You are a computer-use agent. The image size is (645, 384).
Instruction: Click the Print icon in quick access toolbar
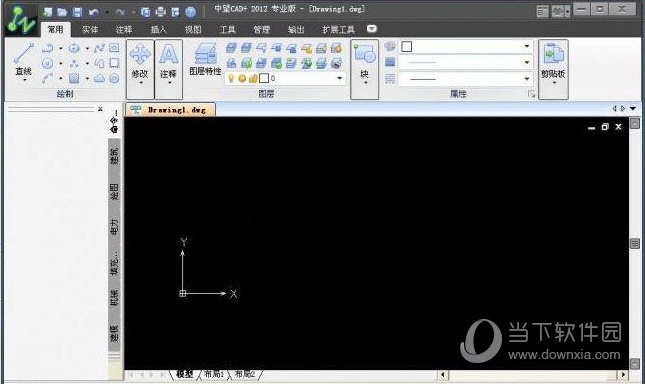click(x=160, y=12)
